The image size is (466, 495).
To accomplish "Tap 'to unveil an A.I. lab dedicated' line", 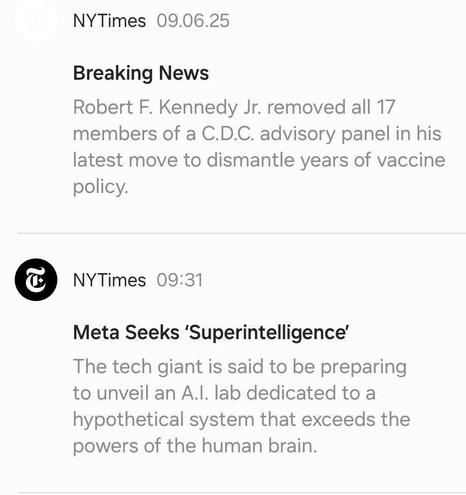I will tap(224, 393).
